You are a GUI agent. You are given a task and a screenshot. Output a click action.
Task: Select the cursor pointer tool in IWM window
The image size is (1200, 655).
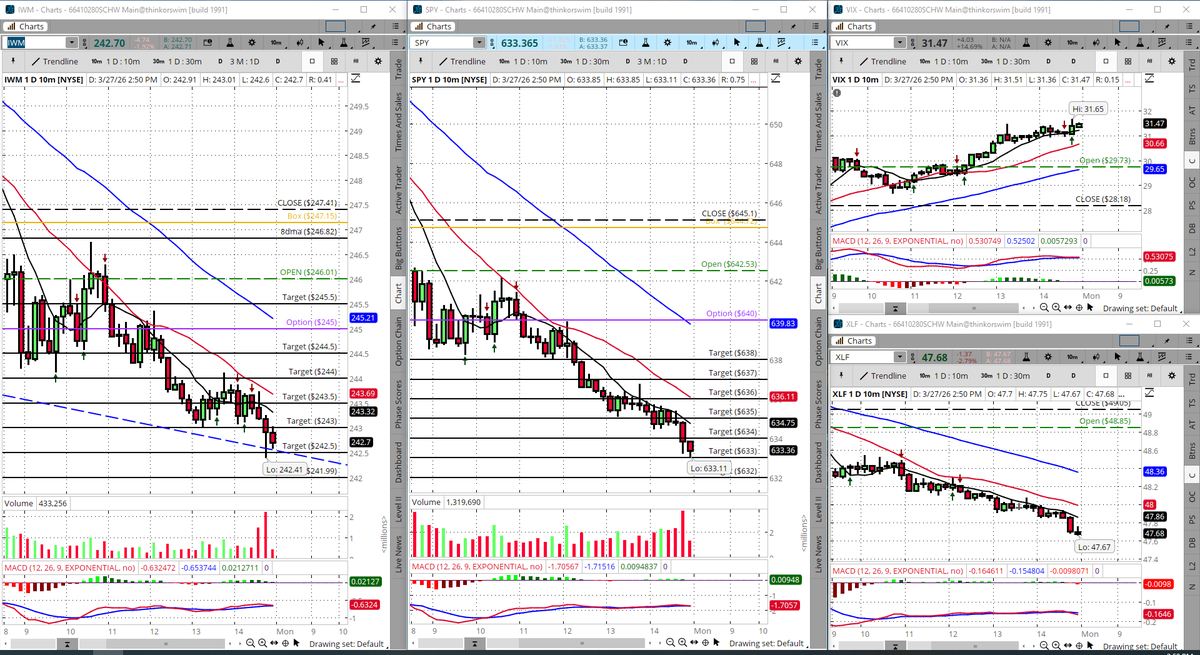(321, 43)
